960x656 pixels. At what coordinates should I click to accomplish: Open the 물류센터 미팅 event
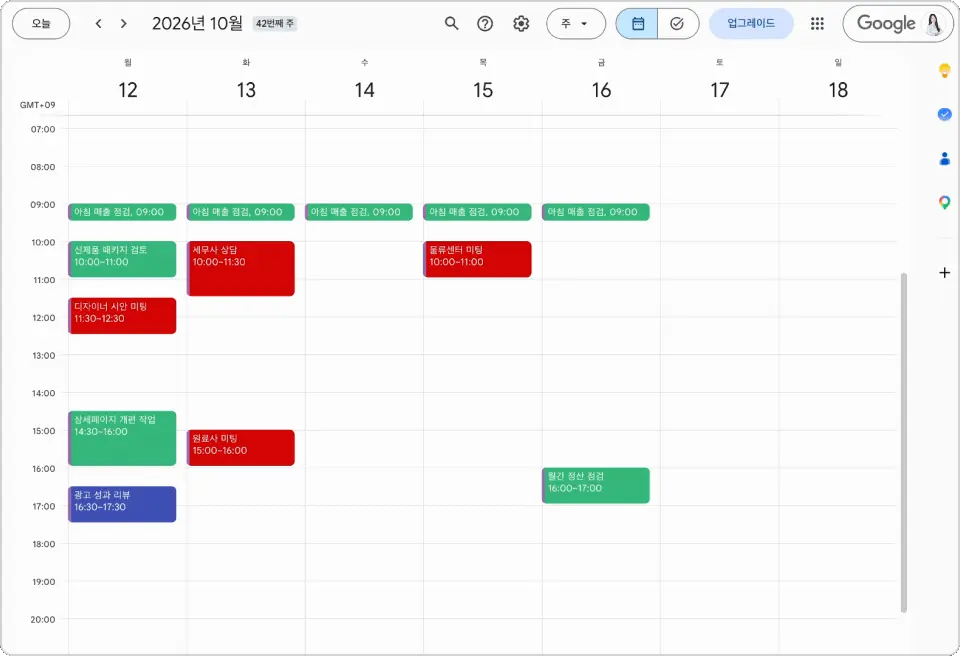coord(478,259)
